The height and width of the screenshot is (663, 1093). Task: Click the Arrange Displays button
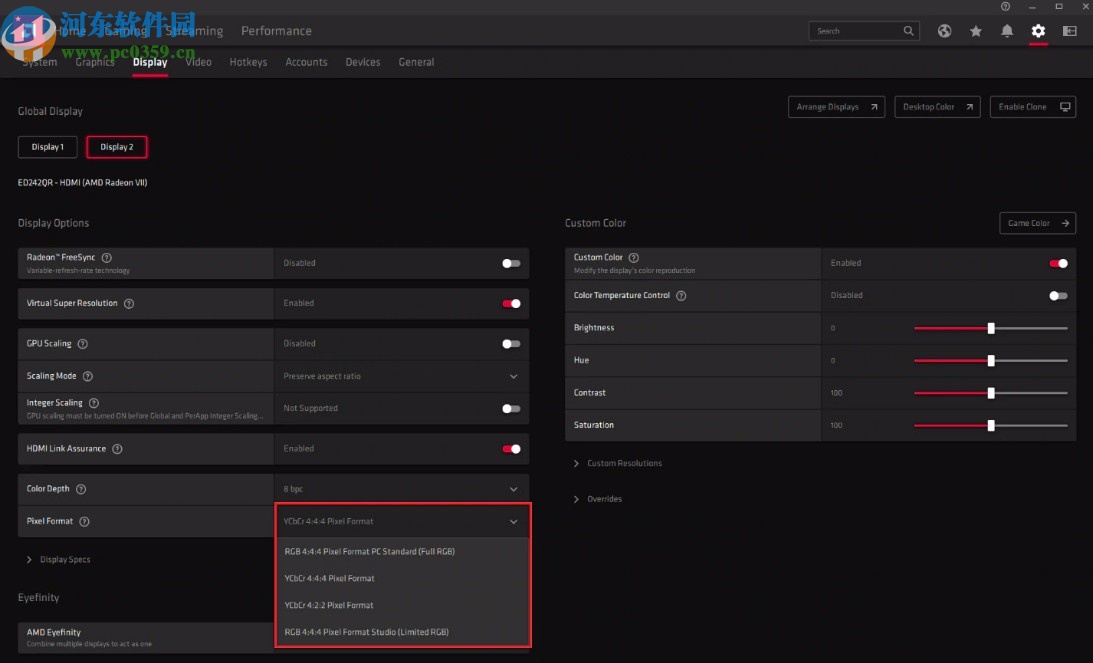(x=836, y=107)
